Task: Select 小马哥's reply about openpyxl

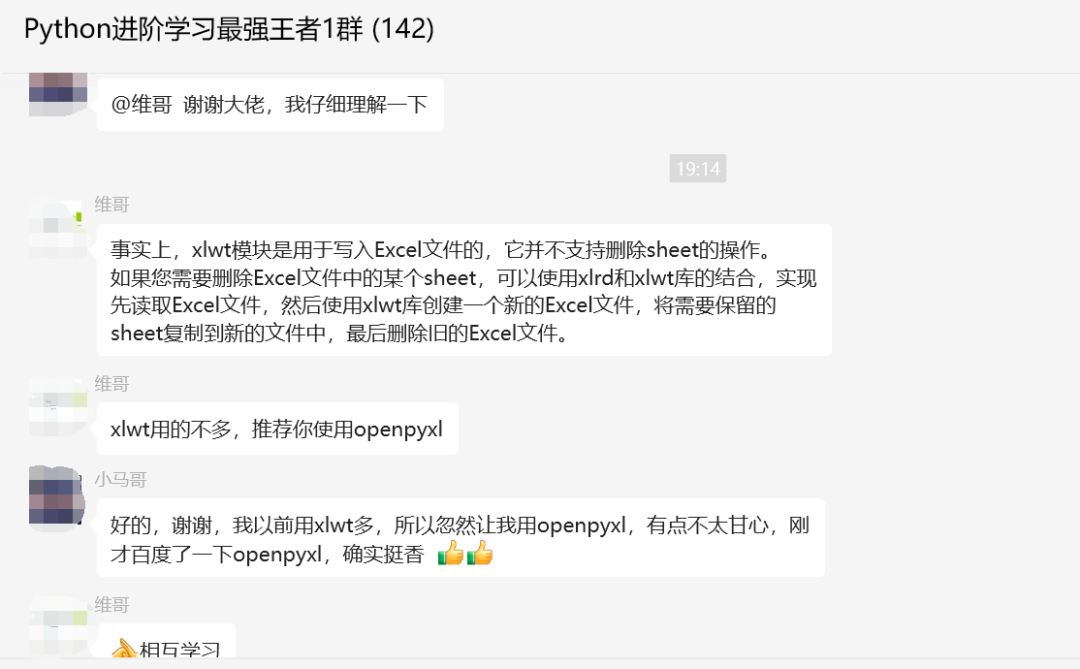Action: click(461, 537)
